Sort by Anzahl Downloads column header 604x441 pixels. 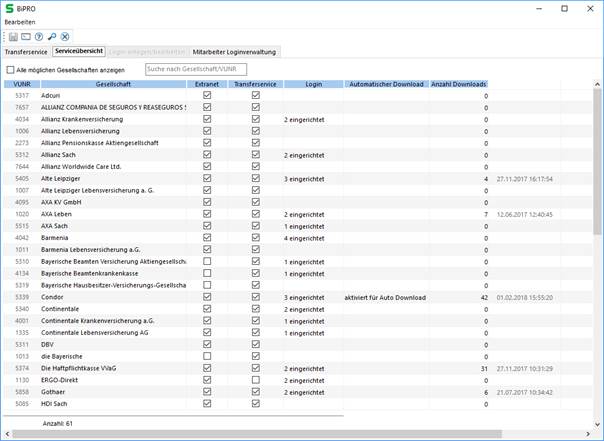pyautogui.click(x=459, y=84)
